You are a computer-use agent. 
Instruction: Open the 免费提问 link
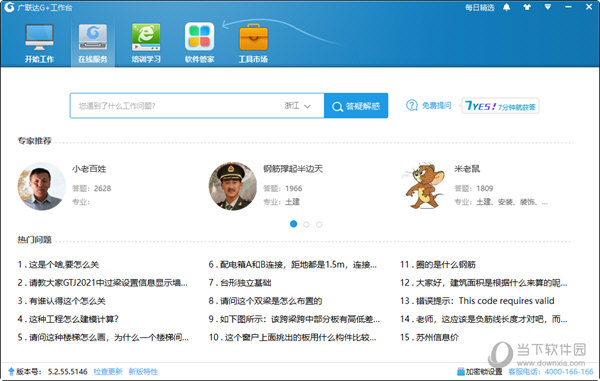(437, 105)
